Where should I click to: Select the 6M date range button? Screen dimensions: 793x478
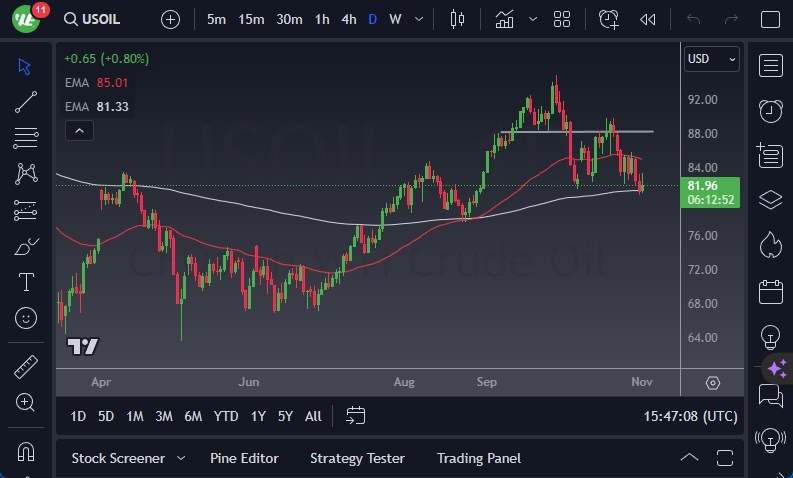193,416
